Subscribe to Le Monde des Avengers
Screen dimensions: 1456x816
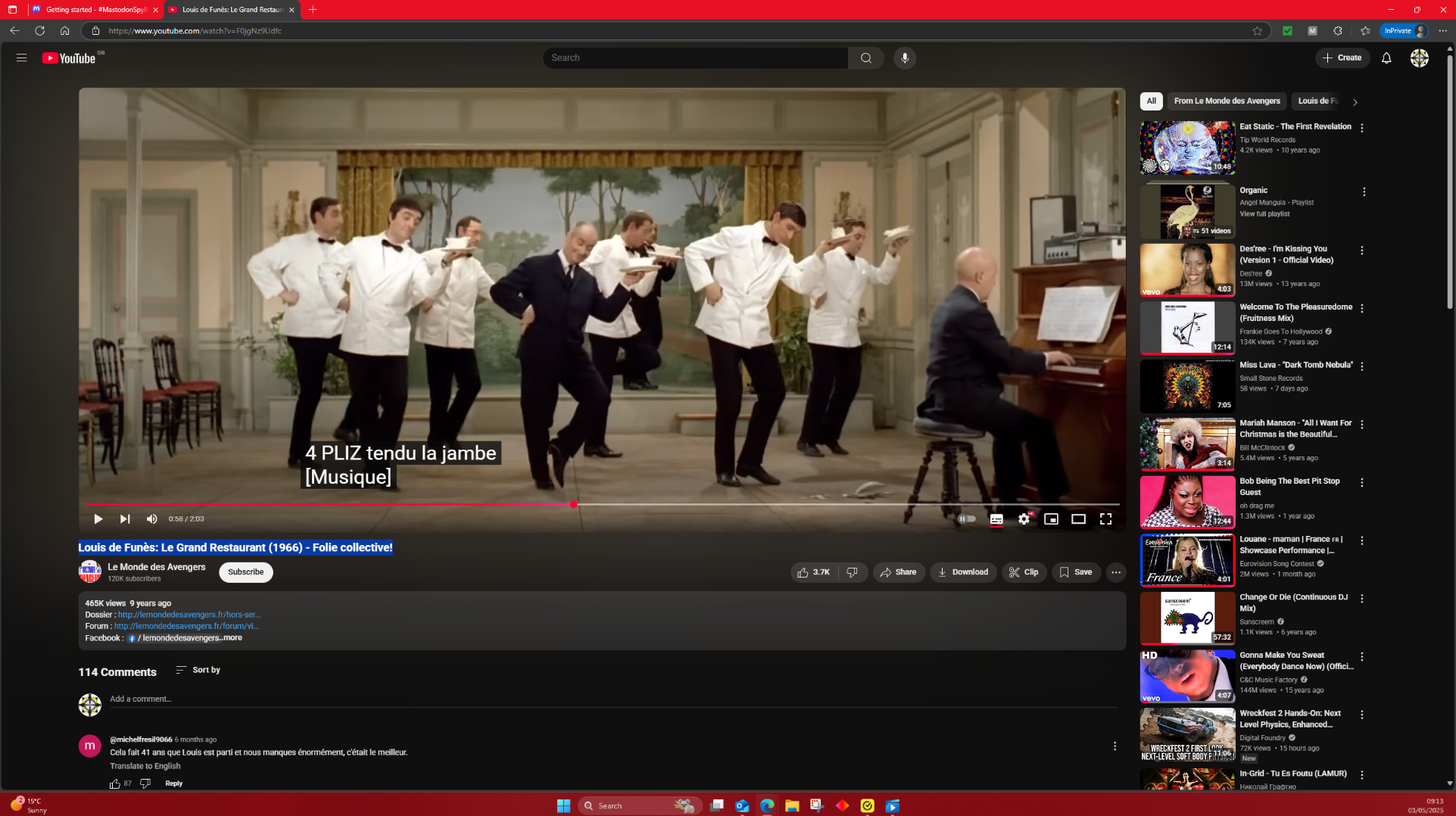tap(246, 572)
